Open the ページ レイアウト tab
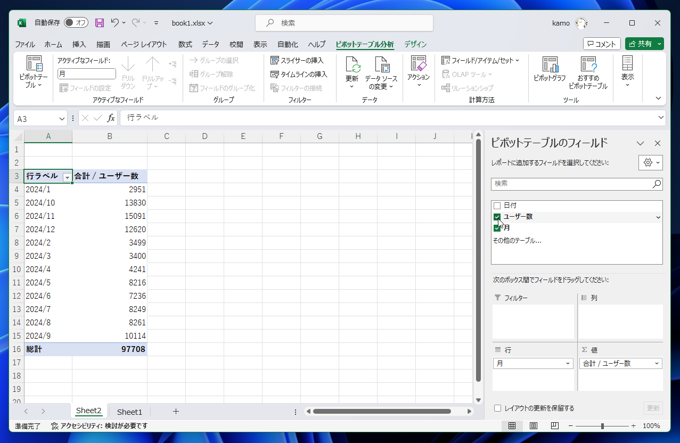 point(144,44)
